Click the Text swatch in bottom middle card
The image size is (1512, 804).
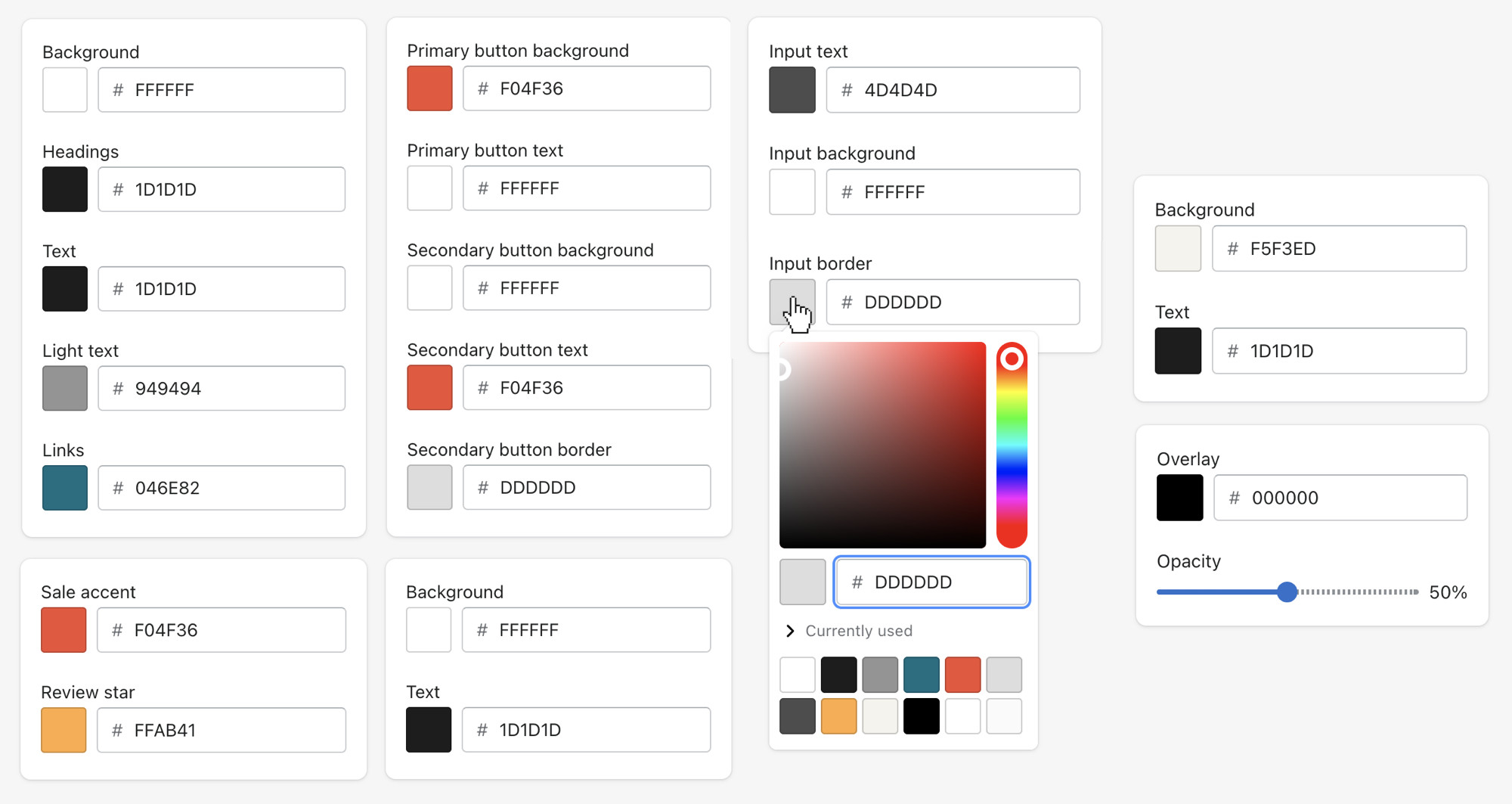(x=429, y=730)
